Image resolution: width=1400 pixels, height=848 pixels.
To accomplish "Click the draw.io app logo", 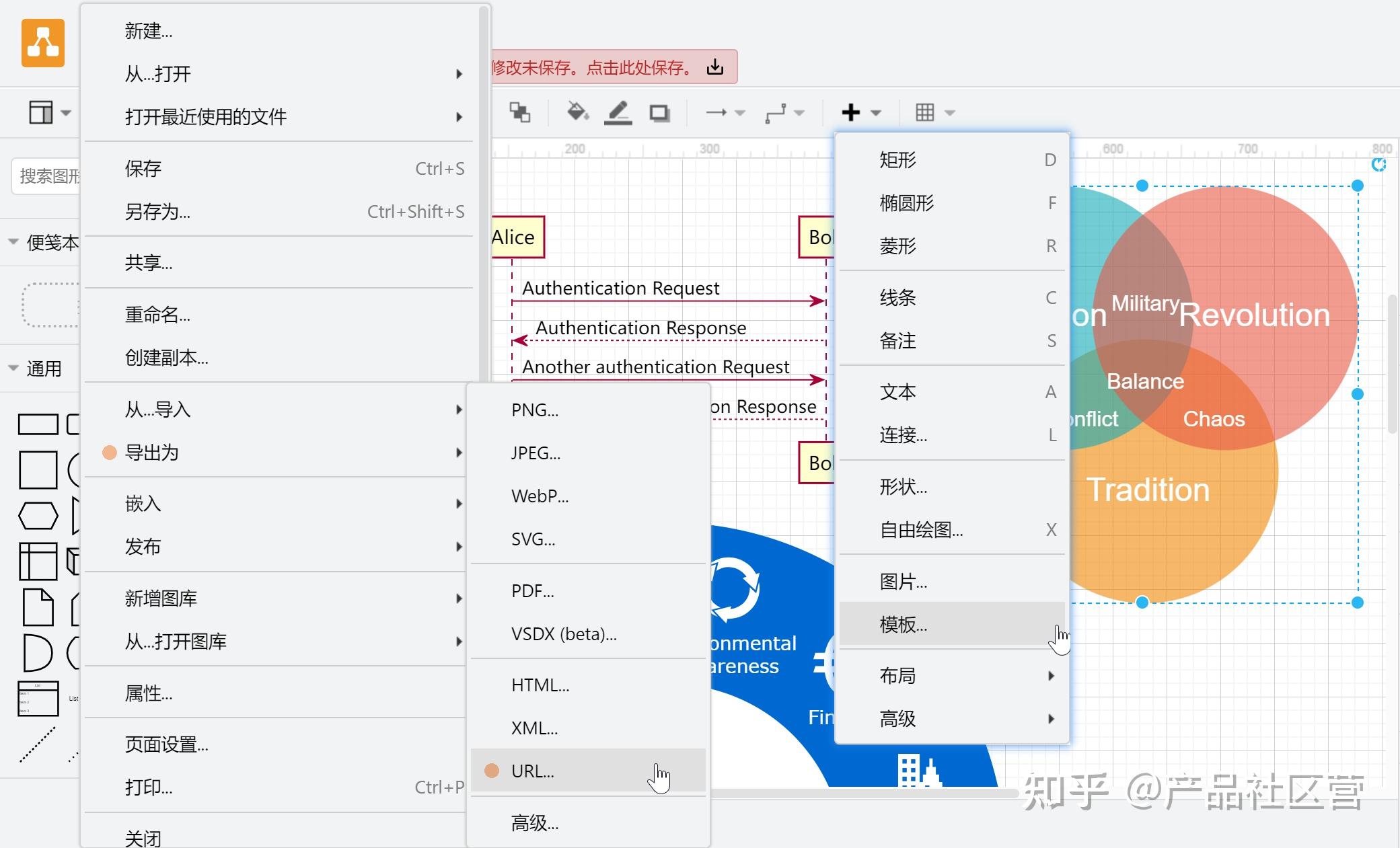I will click(x=42, y=43).
